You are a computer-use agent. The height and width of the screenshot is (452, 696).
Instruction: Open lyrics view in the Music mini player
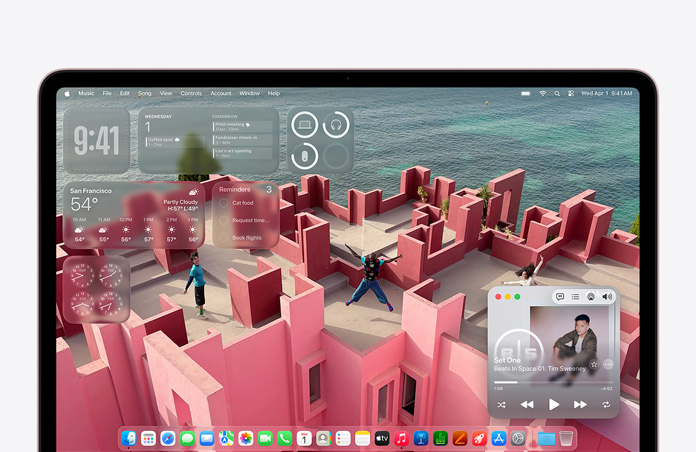[559, 297]
